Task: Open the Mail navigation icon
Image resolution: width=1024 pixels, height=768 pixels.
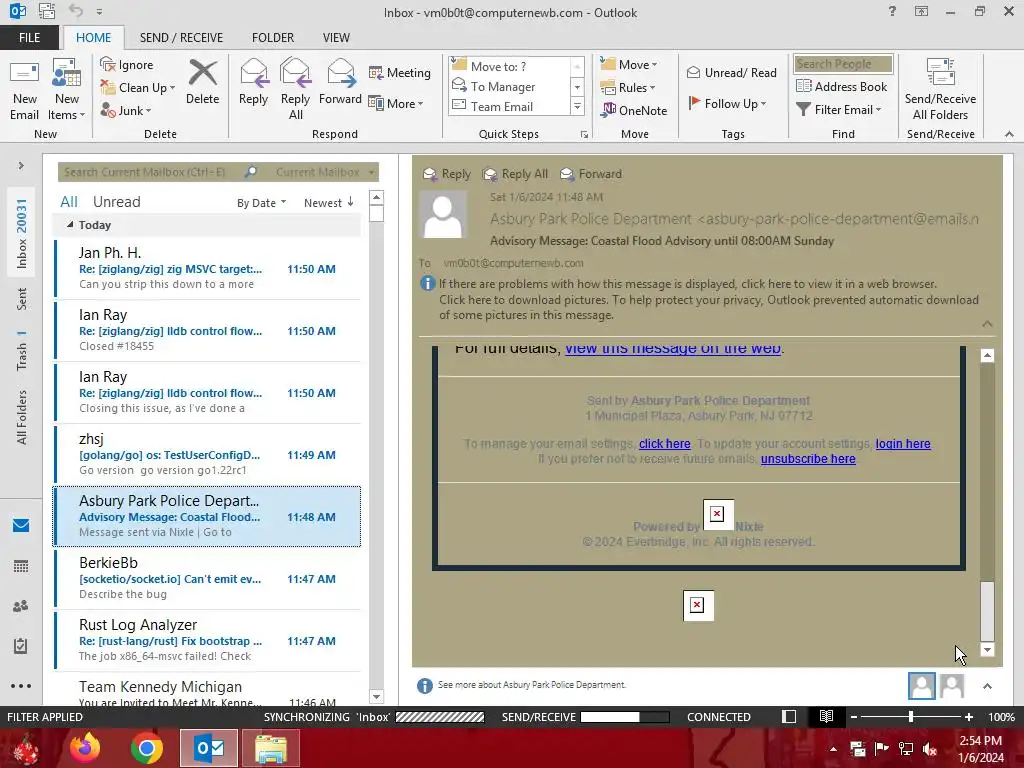Action: 21,526
